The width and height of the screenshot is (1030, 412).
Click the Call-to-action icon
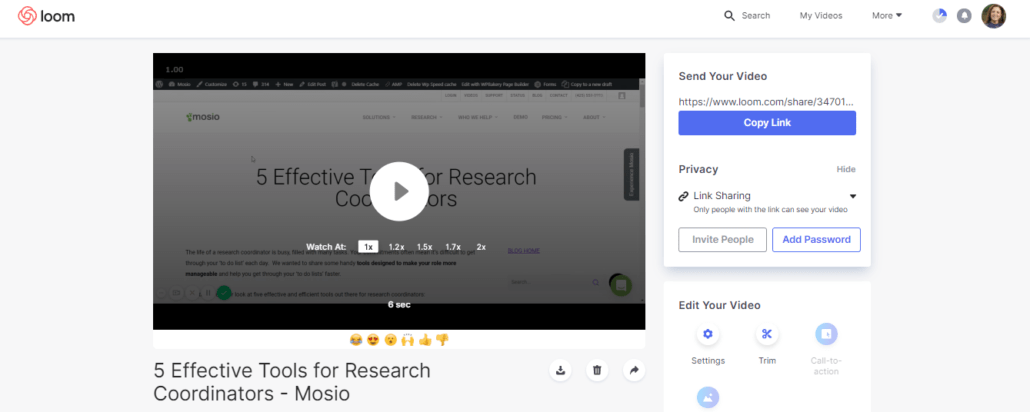[x=826, y=334]
